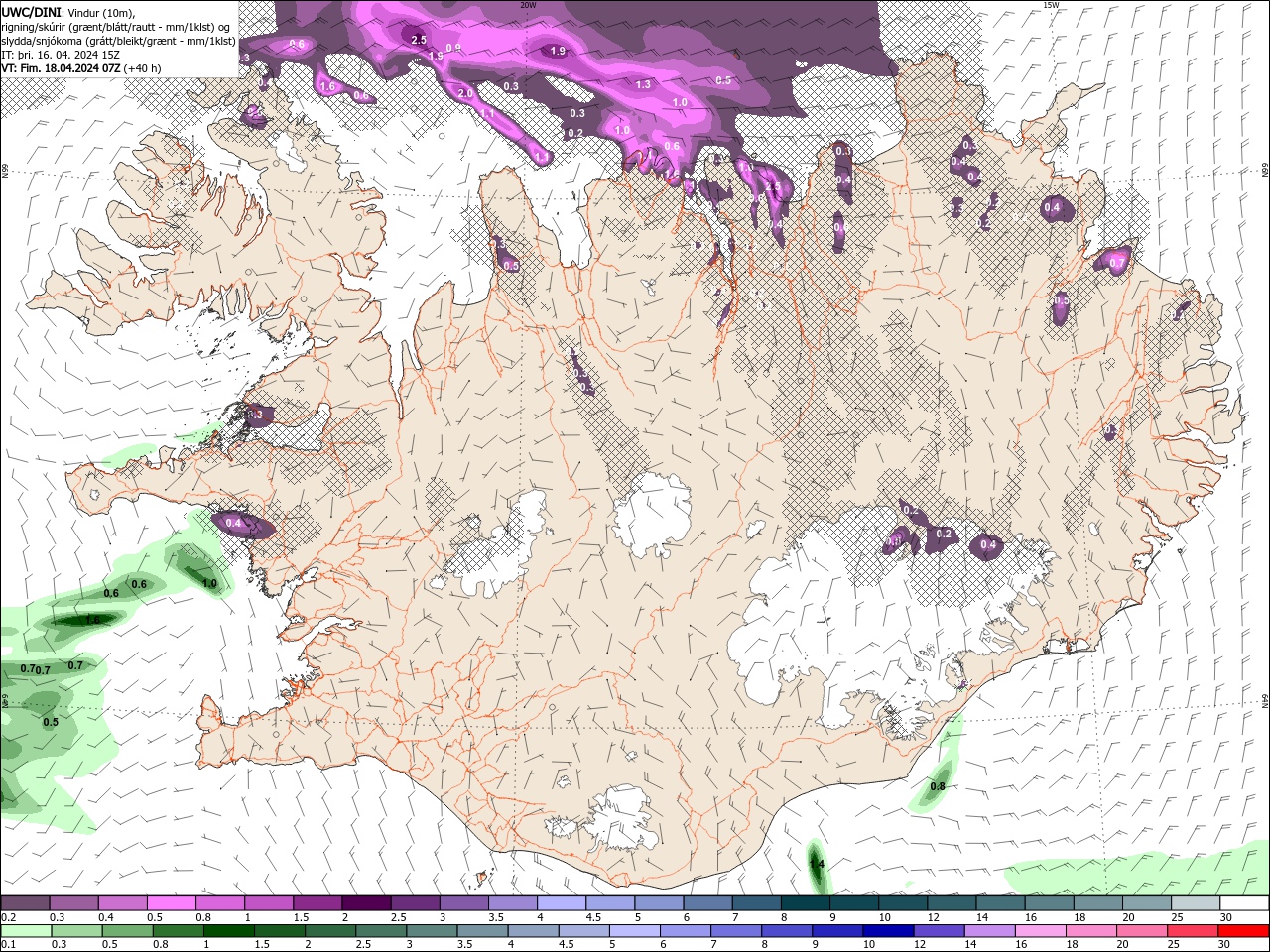Click the 4.5 label in the snow scale row
This screenshot has width=1270, height=952.
pos(593,917)
